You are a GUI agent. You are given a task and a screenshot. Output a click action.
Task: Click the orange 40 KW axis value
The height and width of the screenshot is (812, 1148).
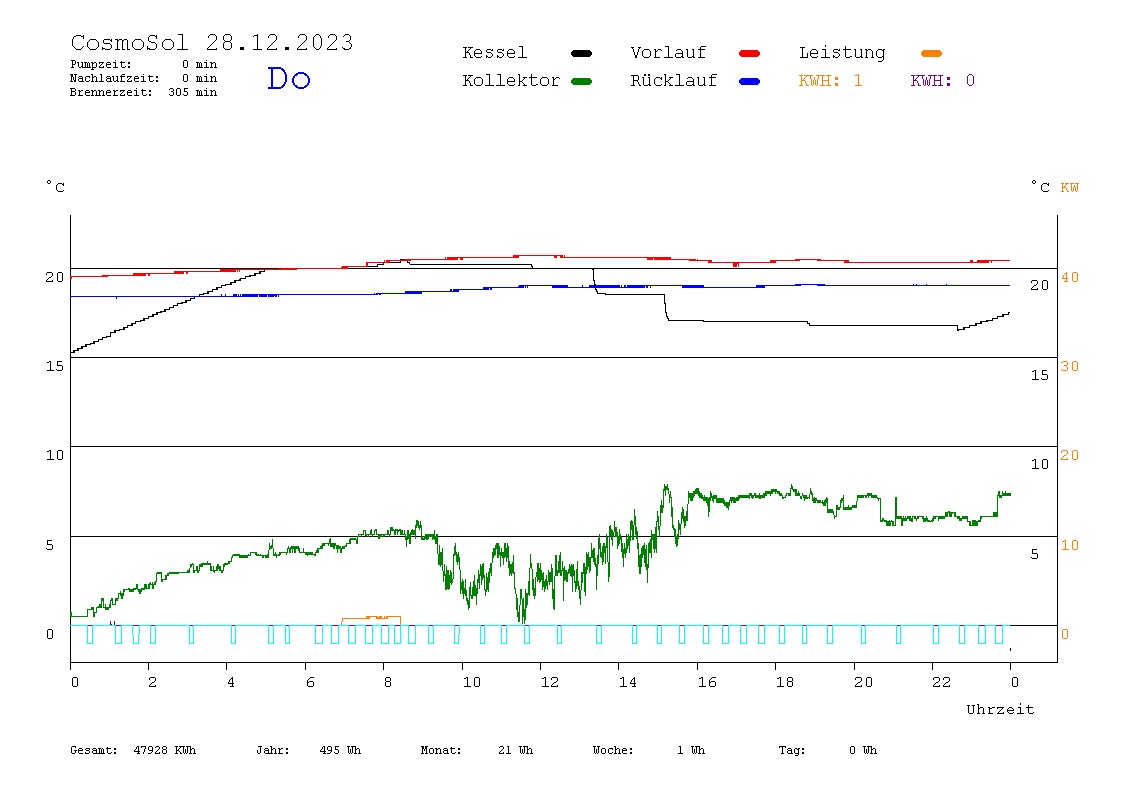(x=1070, y=278)
